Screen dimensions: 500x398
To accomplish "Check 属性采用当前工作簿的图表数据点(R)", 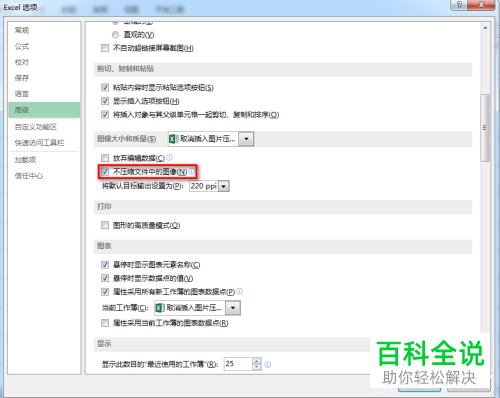I will coord(105,323).
